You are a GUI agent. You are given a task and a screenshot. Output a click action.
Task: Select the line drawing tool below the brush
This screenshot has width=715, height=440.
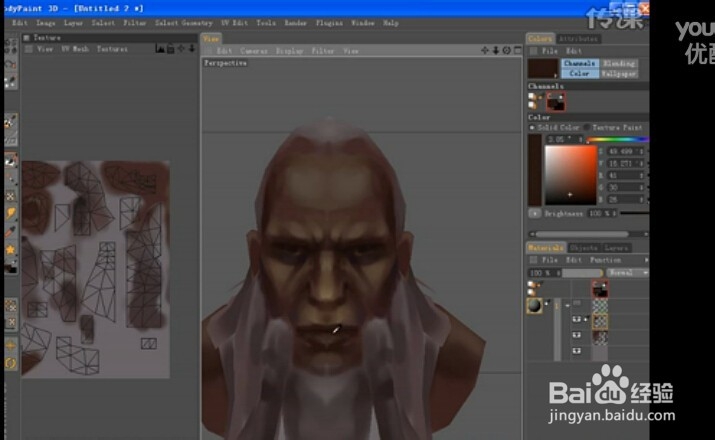[x=10, y=139]
